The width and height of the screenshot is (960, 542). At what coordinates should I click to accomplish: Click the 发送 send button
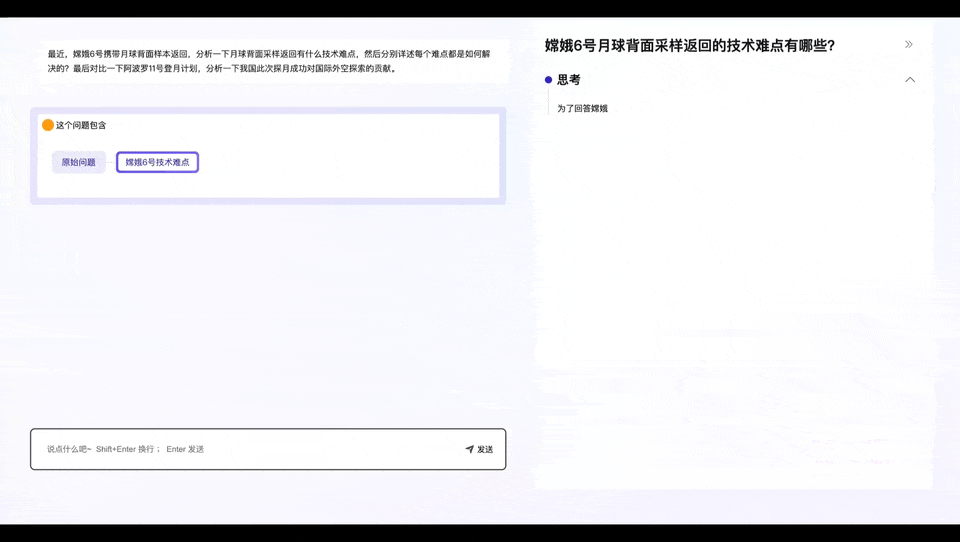click(479, 449)
